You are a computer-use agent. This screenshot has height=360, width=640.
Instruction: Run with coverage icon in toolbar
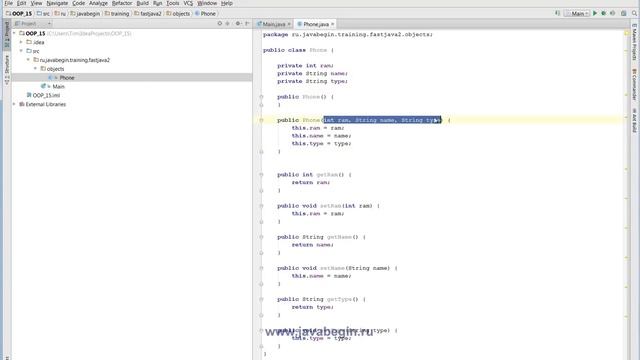pyautogui.click(x=612, y=13)
